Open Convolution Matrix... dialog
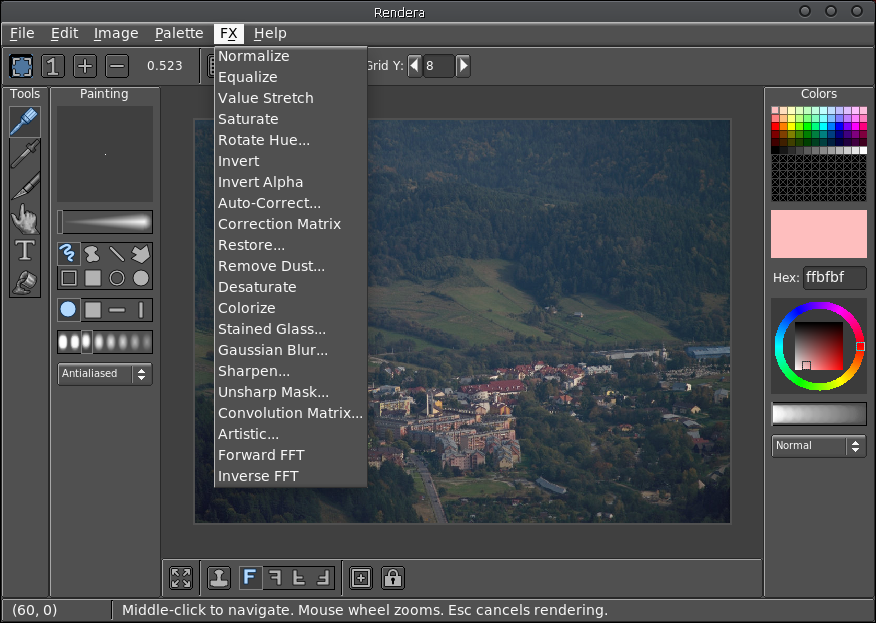 [291, 413]
